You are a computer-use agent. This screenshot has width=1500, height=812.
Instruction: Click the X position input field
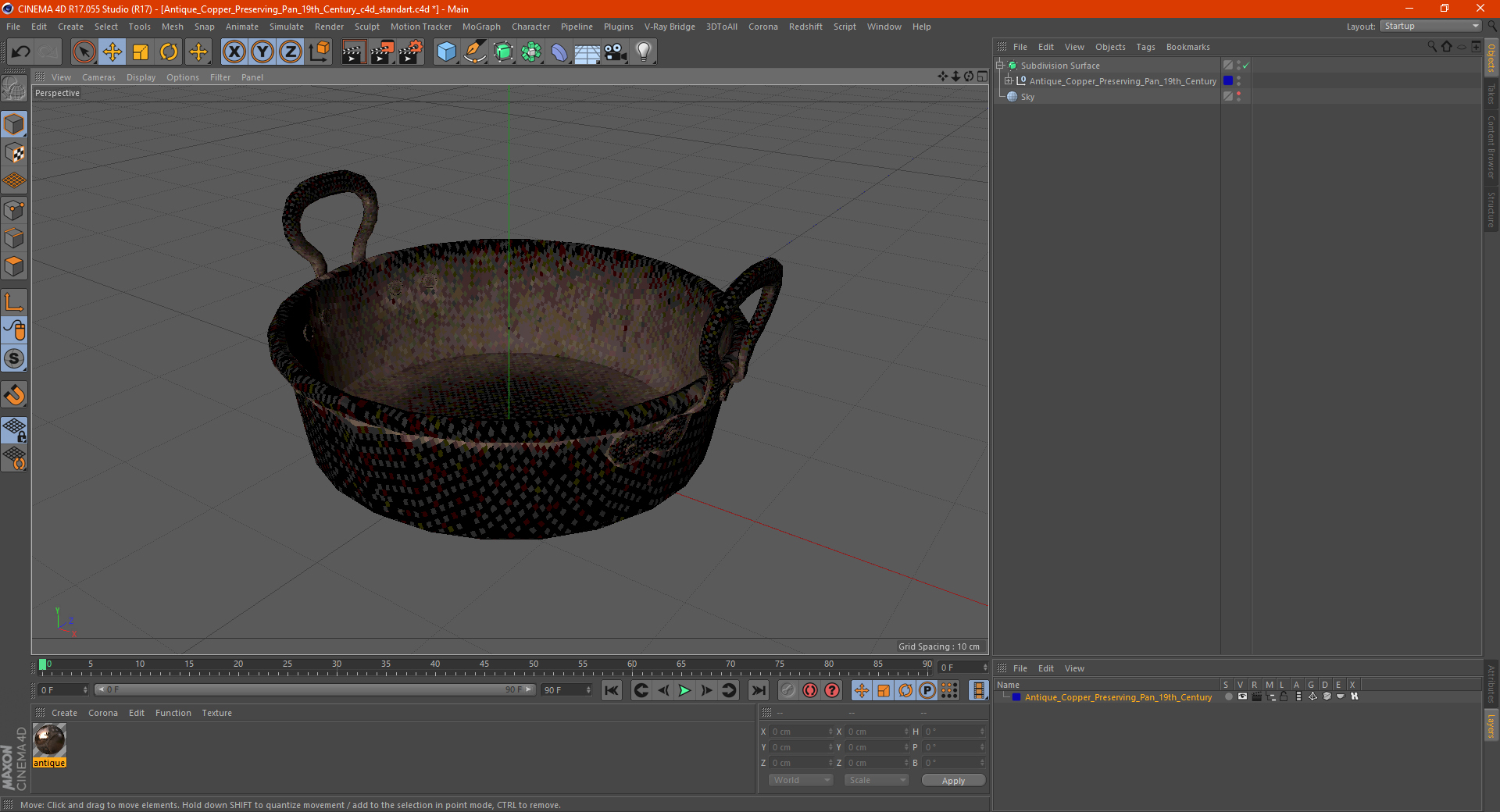802,732
